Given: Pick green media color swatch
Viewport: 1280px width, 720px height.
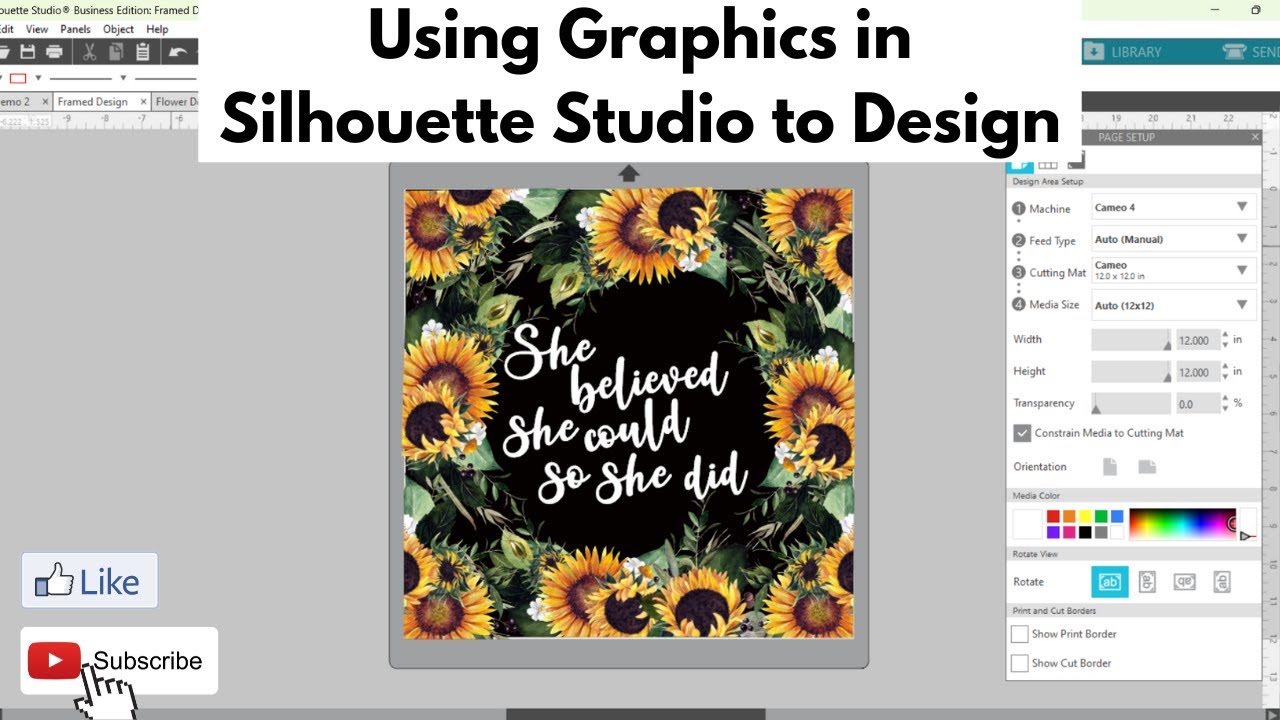Looking at the screenshot, I should point(1101,516).
